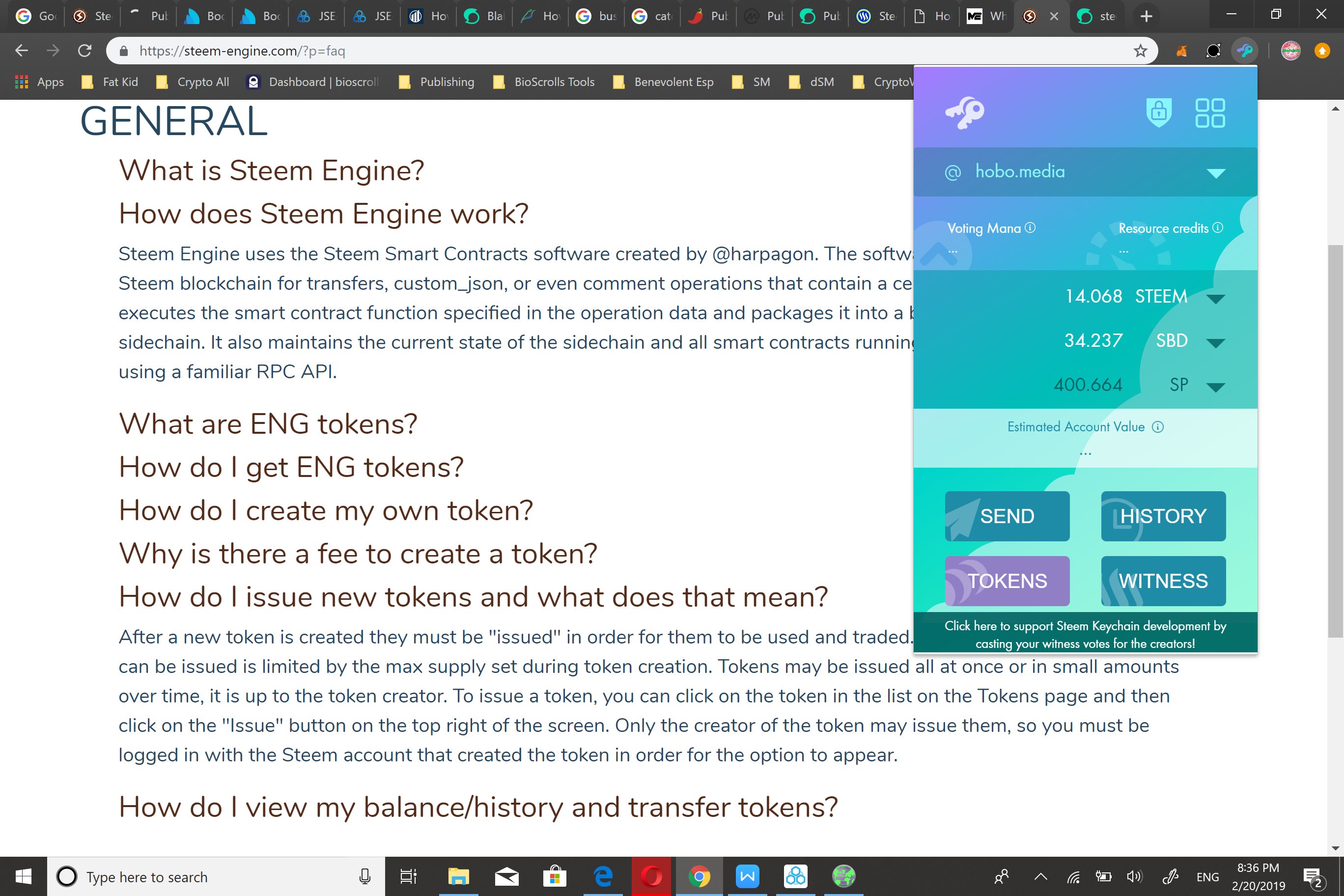
Task: Click the Estimated Account Value info icon
Action: 1157,427
